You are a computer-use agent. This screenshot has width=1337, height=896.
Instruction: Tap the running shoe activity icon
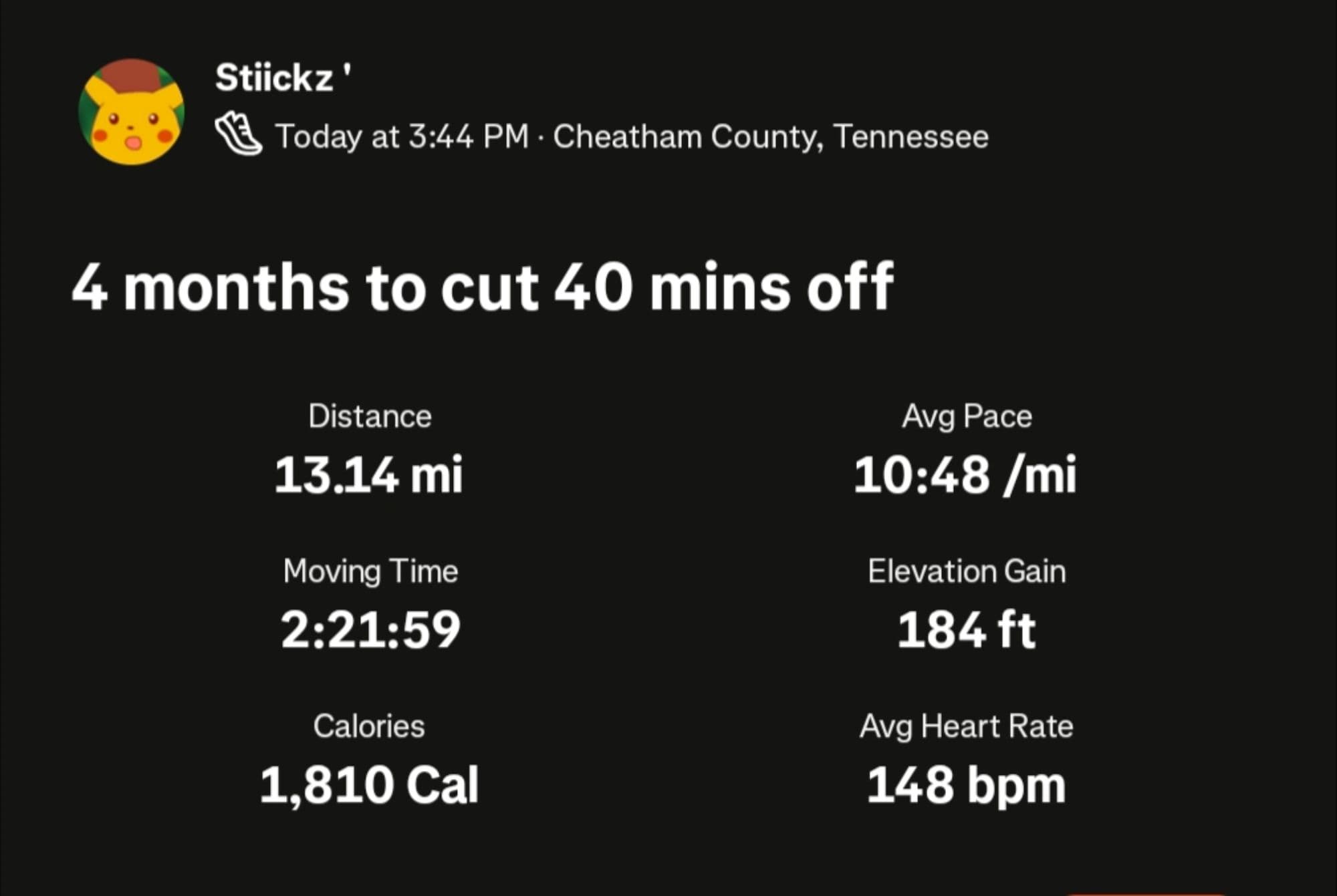pos(238,136)
